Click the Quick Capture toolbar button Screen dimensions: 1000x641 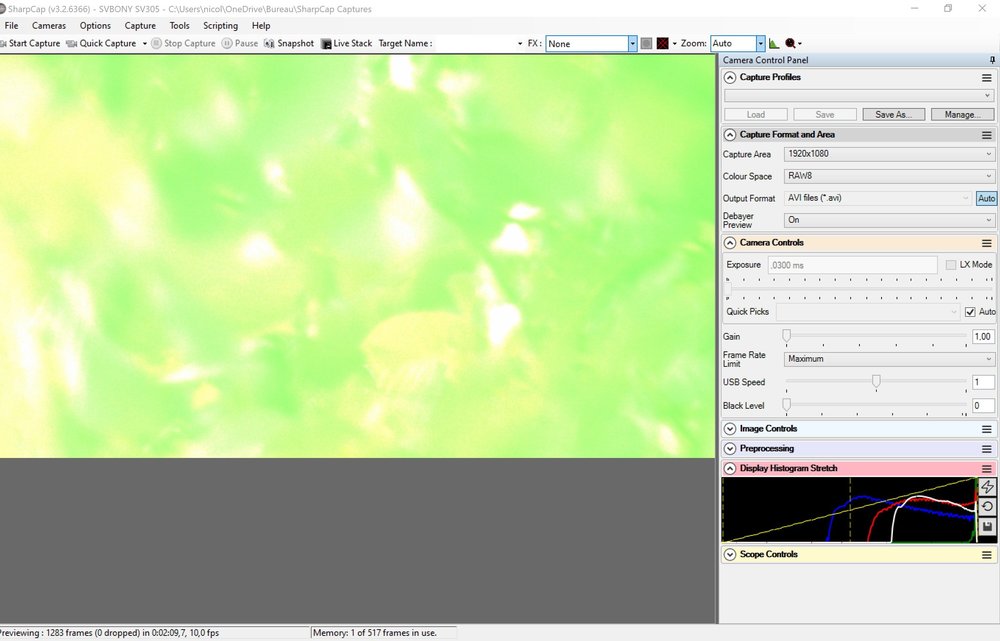[x=101, y=43]
